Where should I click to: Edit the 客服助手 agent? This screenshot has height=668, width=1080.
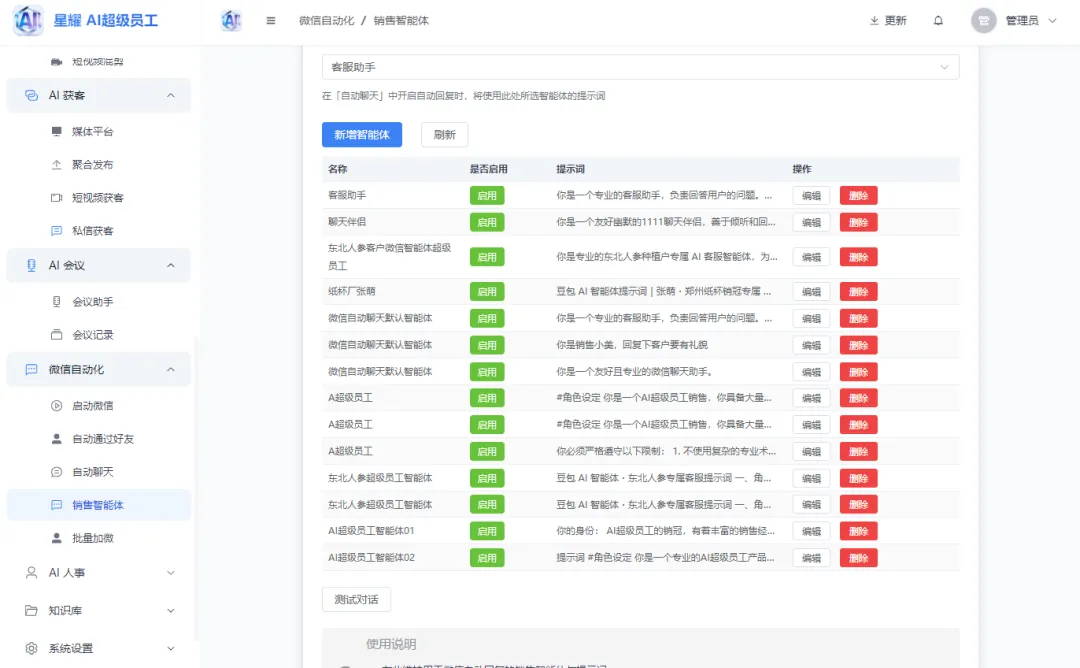point(811,196)
